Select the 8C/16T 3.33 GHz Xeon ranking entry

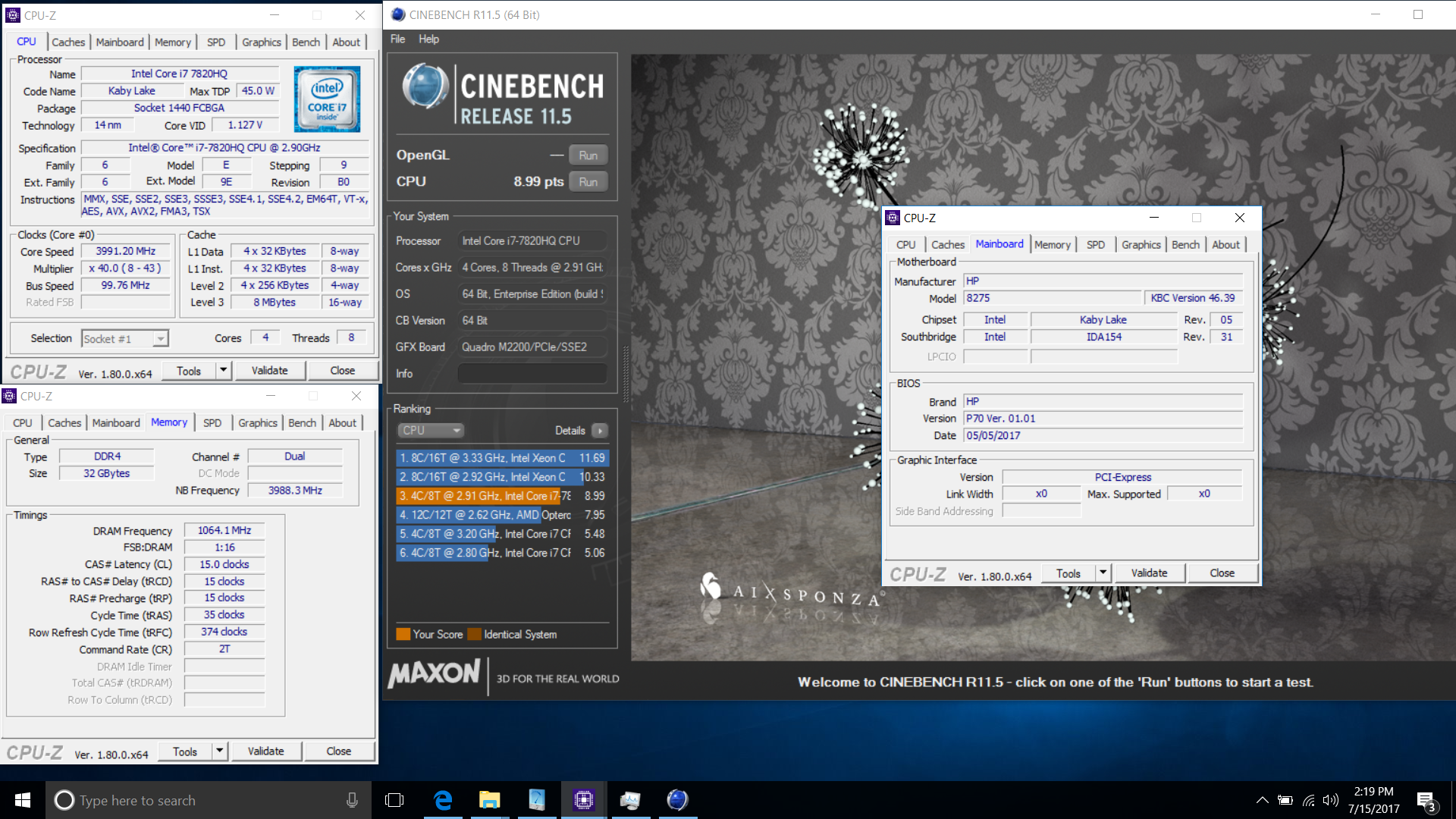(x=502, y=458)
